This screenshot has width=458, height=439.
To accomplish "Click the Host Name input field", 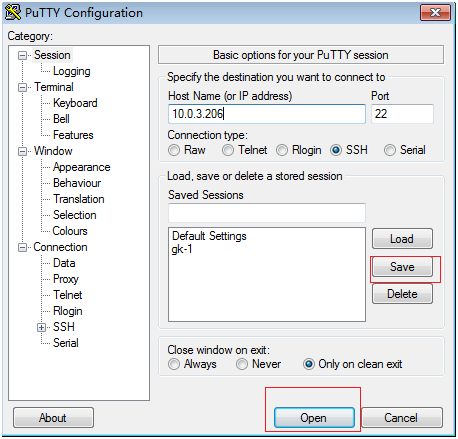I will click(x=267, y=114).
